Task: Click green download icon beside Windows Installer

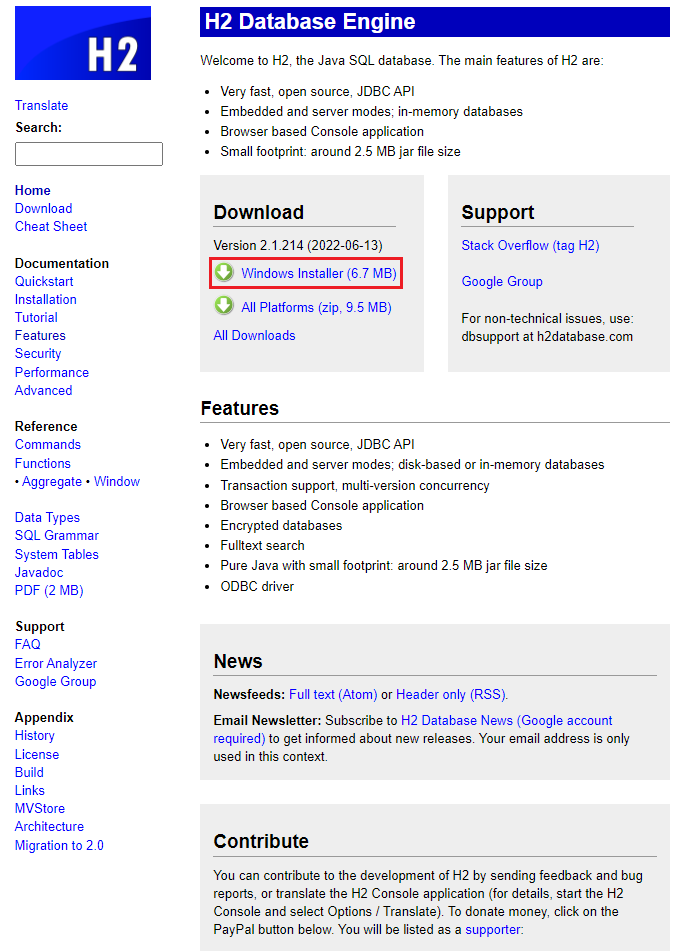Action: coord(225,273)
